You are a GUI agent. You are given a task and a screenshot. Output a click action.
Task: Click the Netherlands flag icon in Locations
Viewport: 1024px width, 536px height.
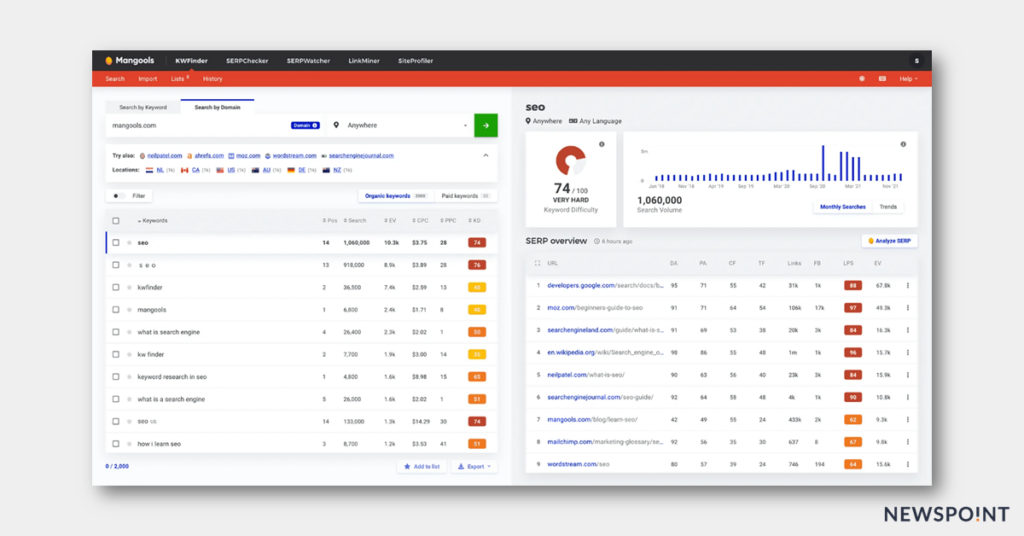coord(150,170)
